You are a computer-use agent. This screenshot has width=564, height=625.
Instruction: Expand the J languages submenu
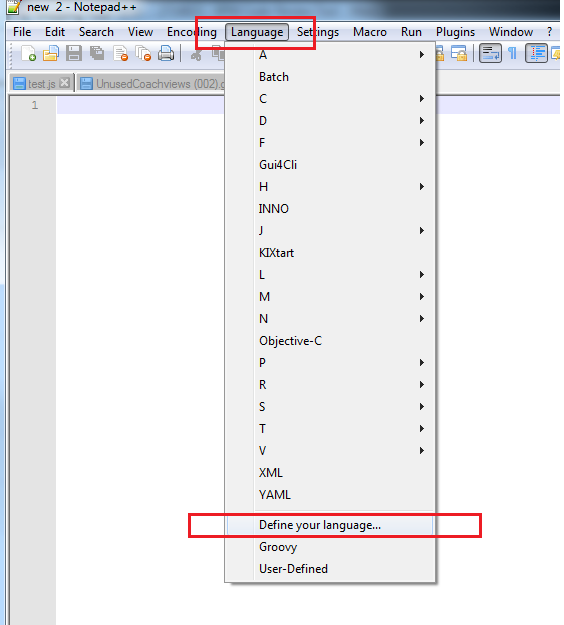330,230
